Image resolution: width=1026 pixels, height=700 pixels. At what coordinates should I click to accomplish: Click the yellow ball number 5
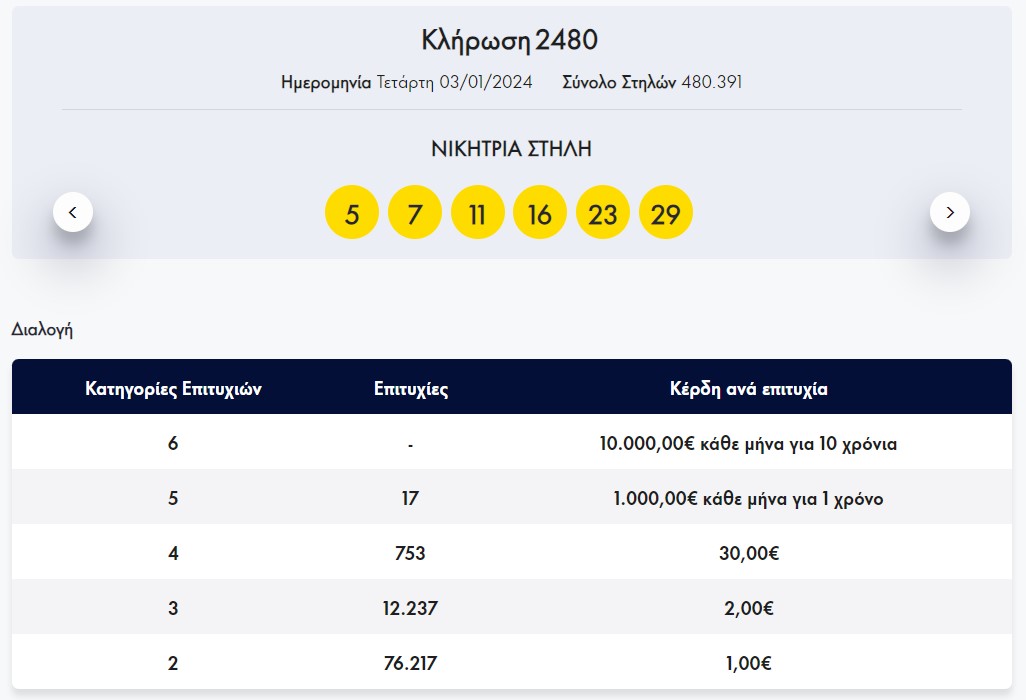pyautogui.click(x=352, y=213)
